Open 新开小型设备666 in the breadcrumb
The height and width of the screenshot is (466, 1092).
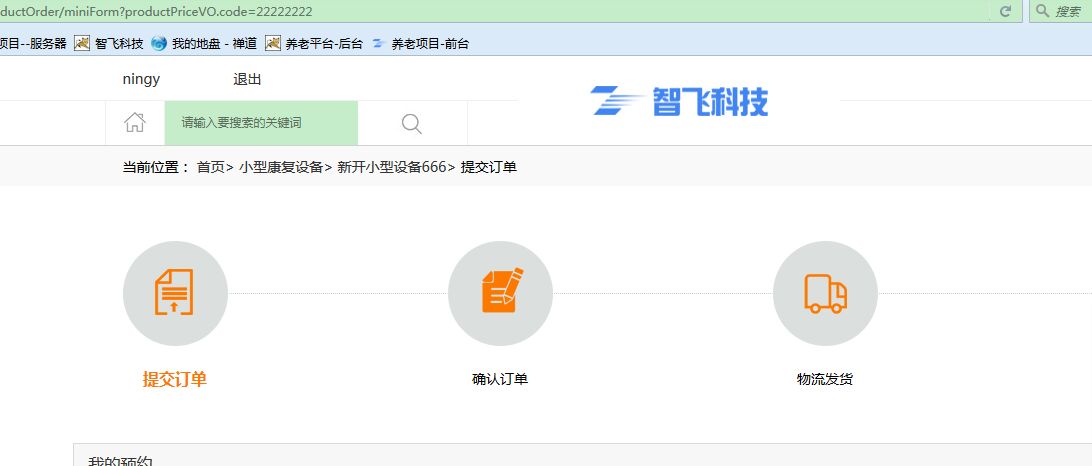[391, 167]
